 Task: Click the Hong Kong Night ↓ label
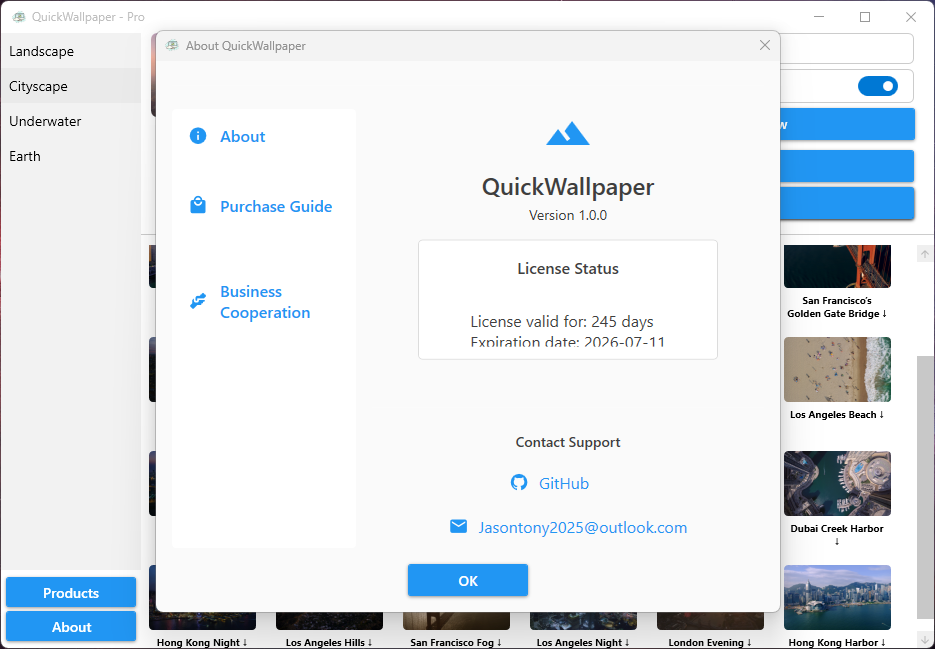click(202, 642)
